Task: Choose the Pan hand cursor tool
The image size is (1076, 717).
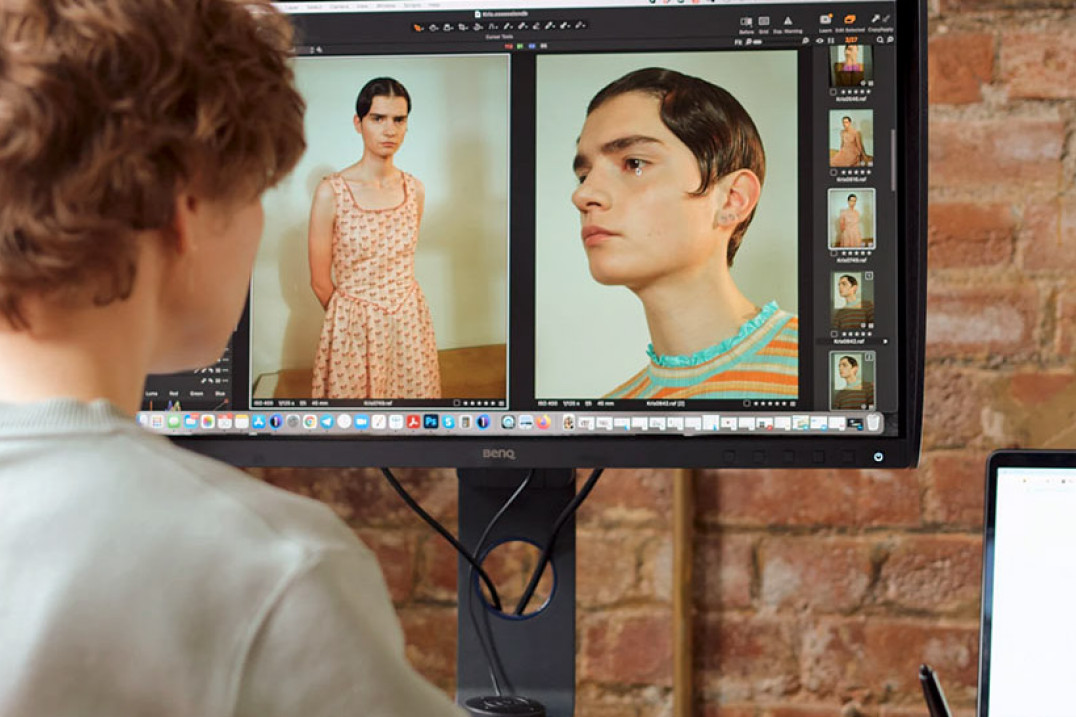Action: click(434, 28)
